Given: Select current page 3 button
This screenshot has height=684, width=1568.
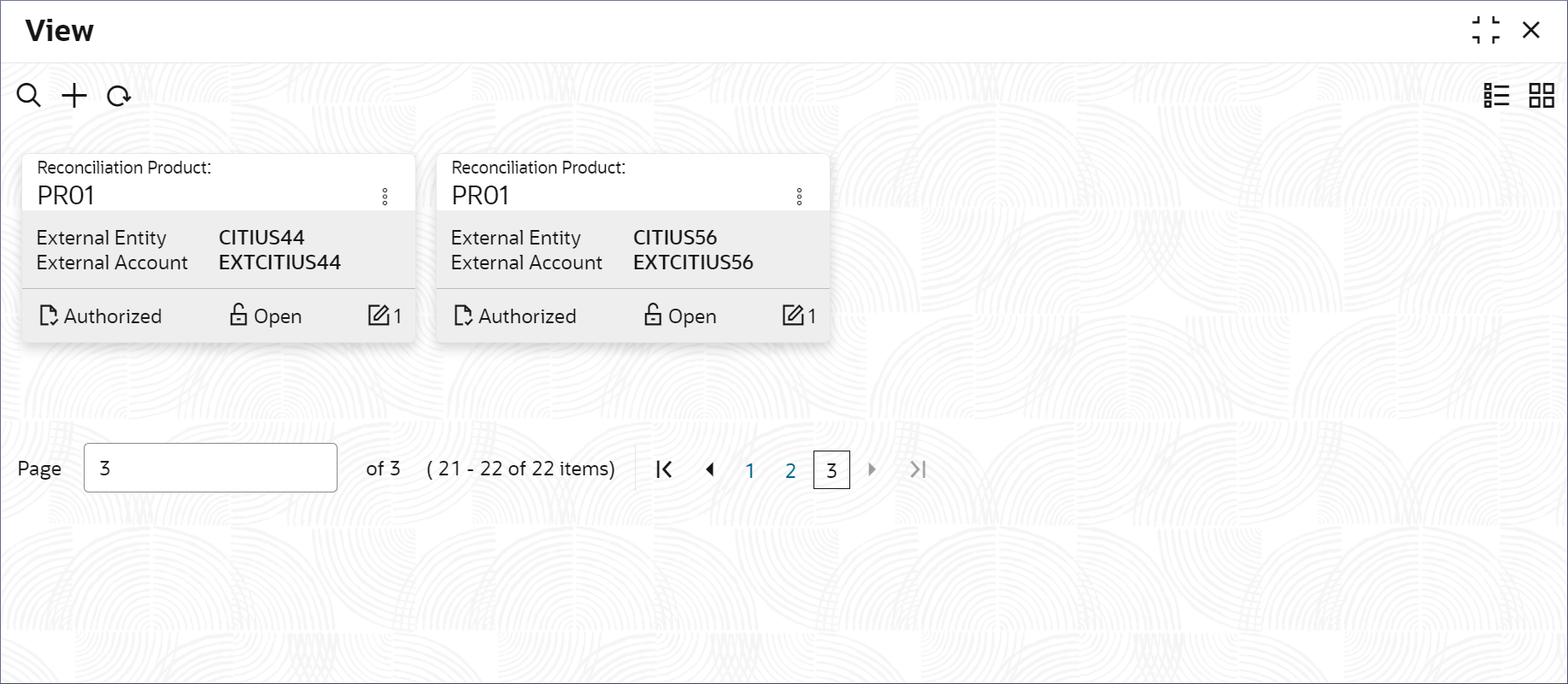Looking at the screenshot, I should 831,470.
